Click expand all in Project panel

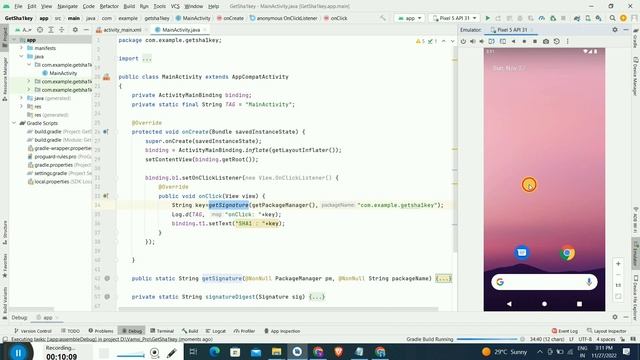51,30
